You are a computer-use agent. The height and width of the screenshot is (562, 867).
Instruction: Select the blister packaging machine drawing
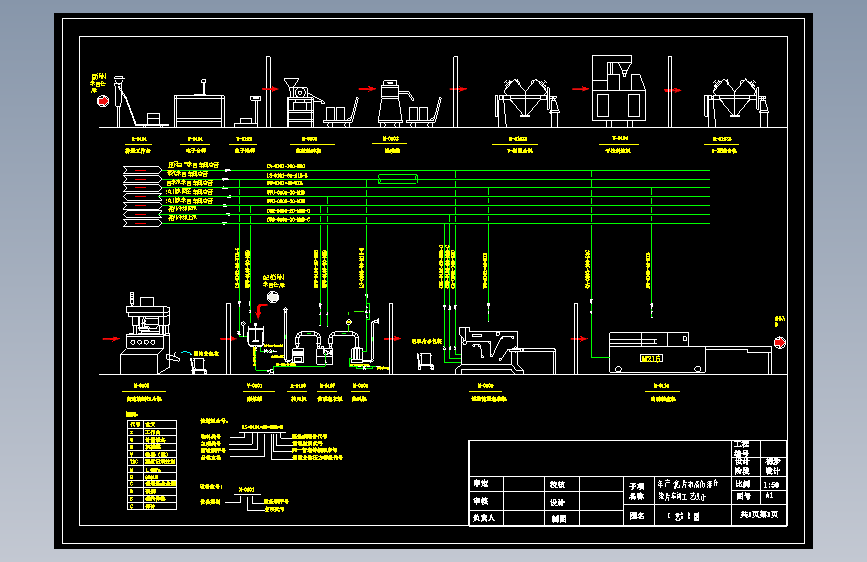[x=506, y=351]
